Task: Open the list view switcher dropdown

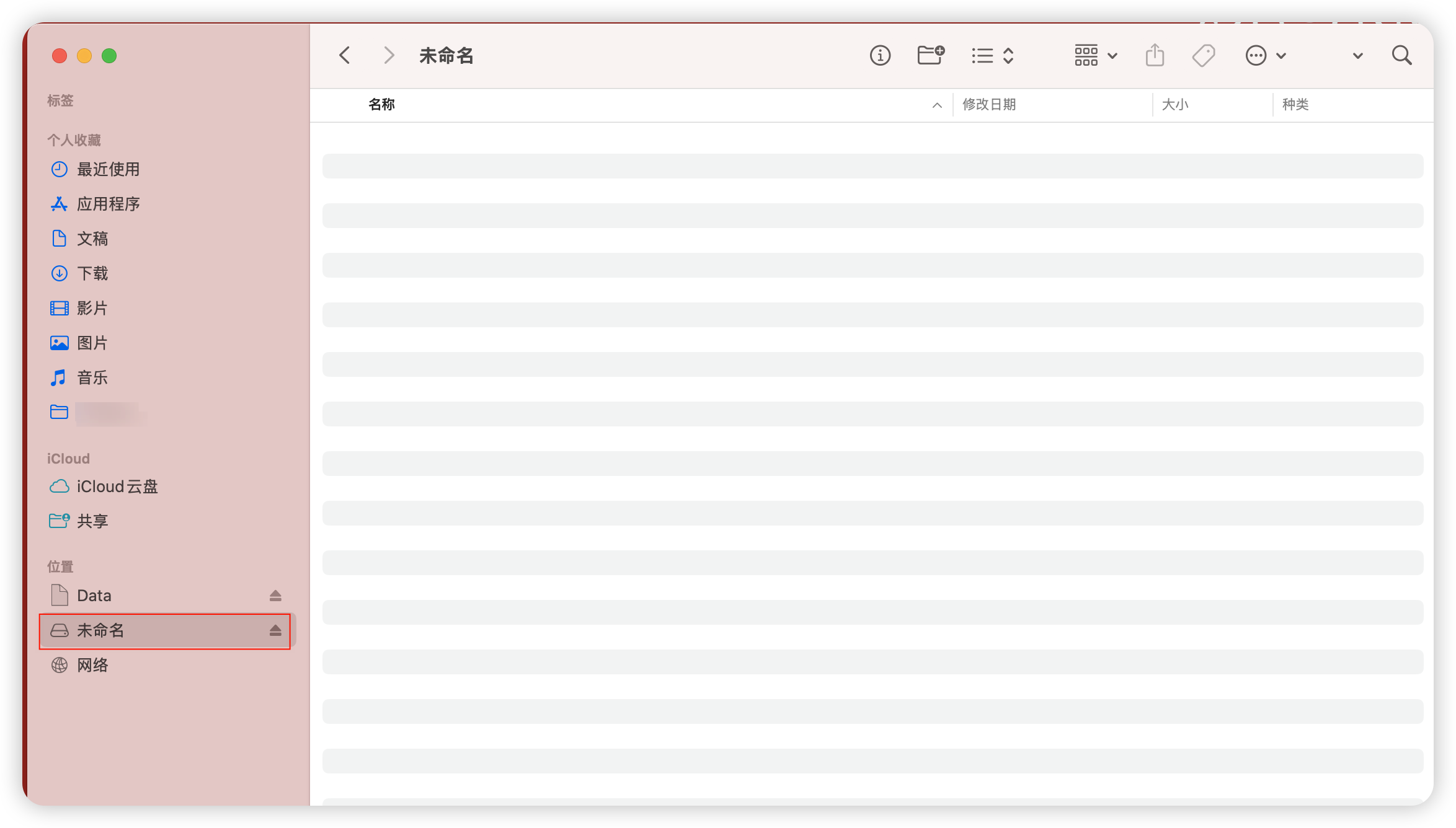Action: 992,56
